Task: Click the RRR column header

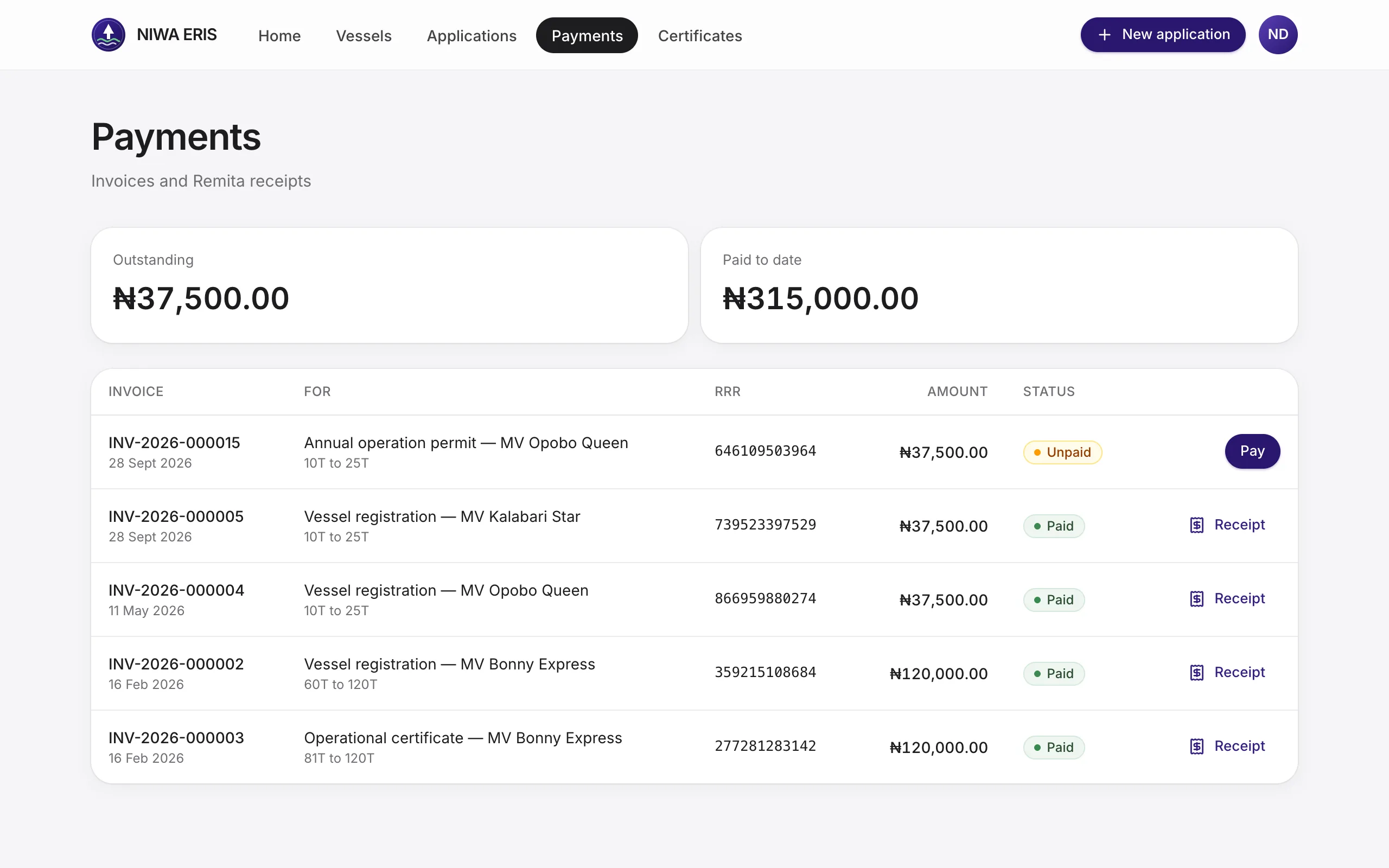Action: [727, 392]
